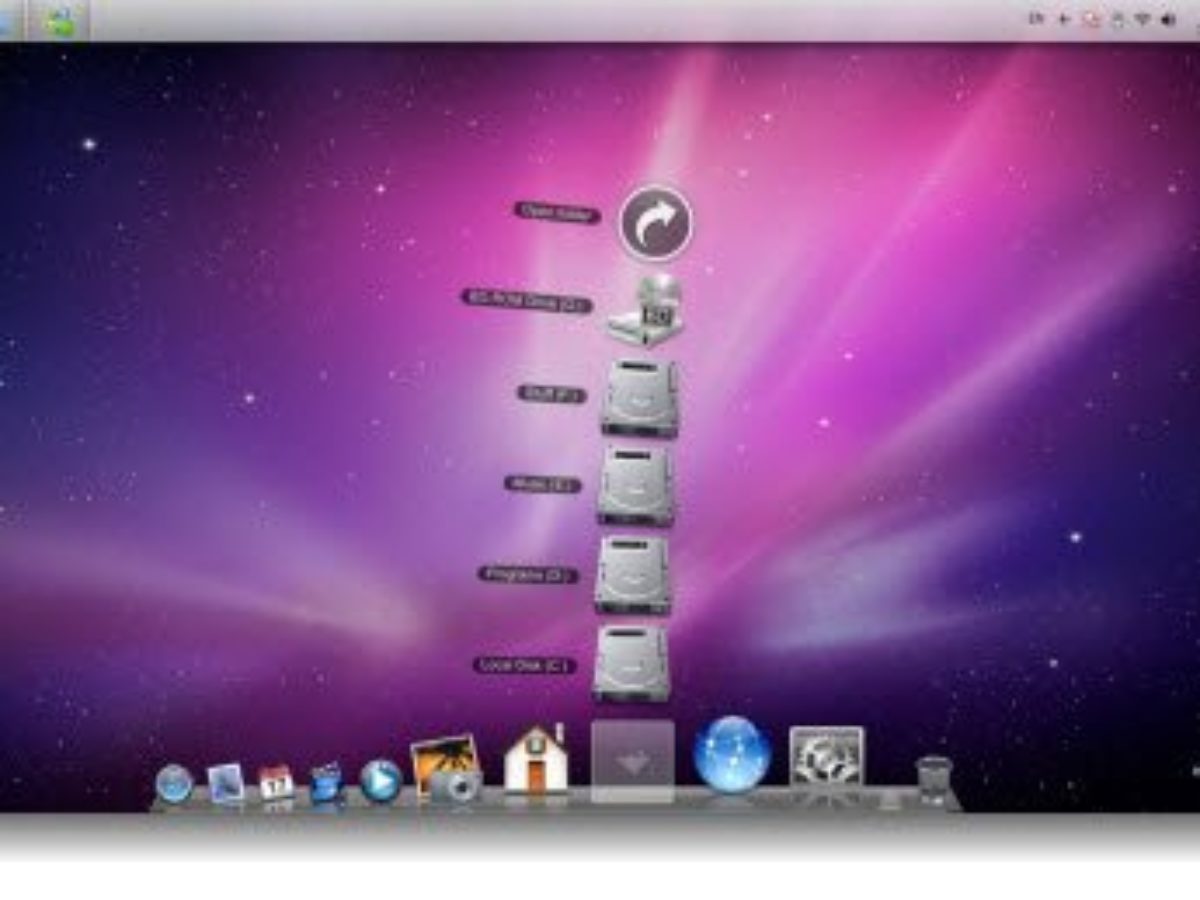Open the Local Disk (C:) drive icon
The width and height of the screenshot is (1200, 900).
(631, 664)
